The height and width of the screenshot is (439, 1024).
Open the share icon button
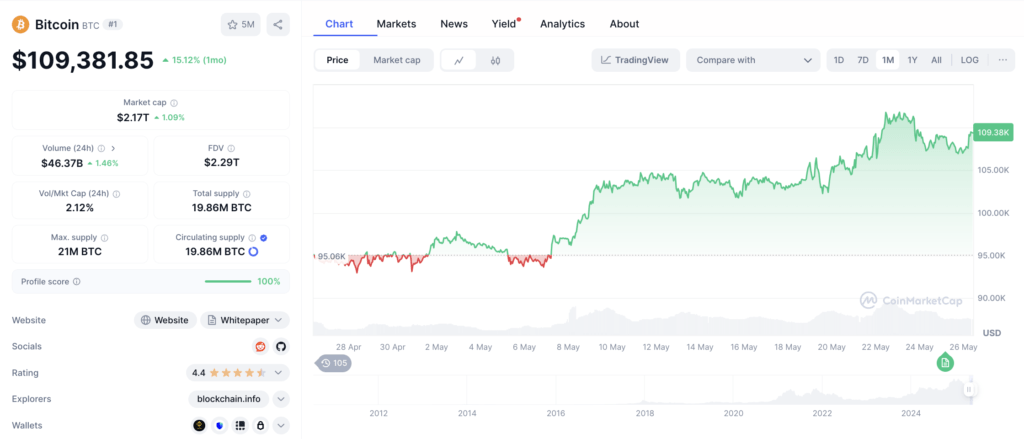click(278, 25)
